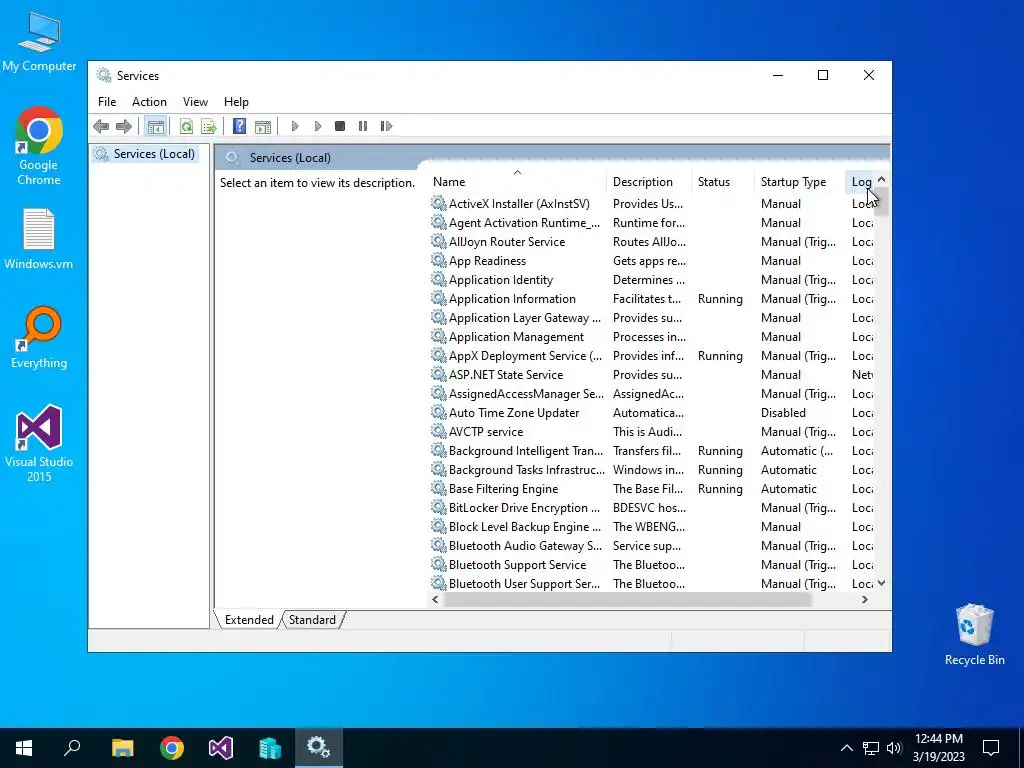Click the Google Chrome desktop shortcut
This screenshot has height=768, width=1024.
coord(39,146)
